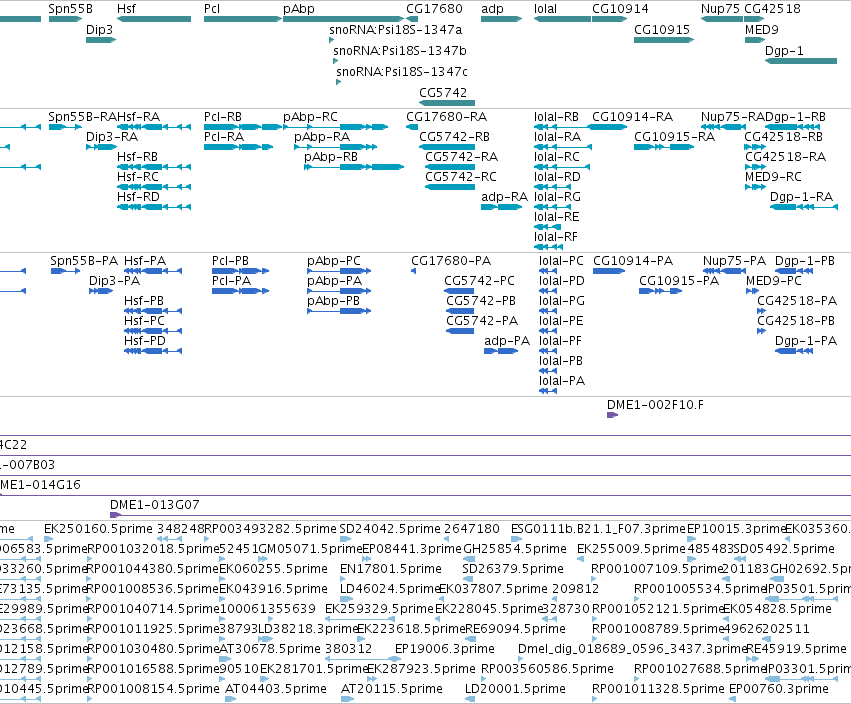Viewport: 851px width, 704px height.
Task: Click the Dip3-PA protein glyph
Action: pos(101,291)
